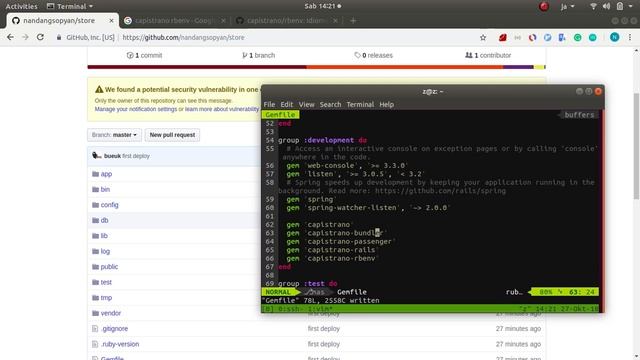
Task: Click group :development do line
Action: click(322, 140)
